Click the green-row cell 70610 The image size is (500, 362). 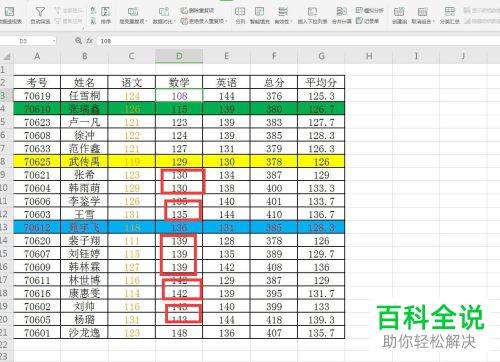click(x=37, y=109)
